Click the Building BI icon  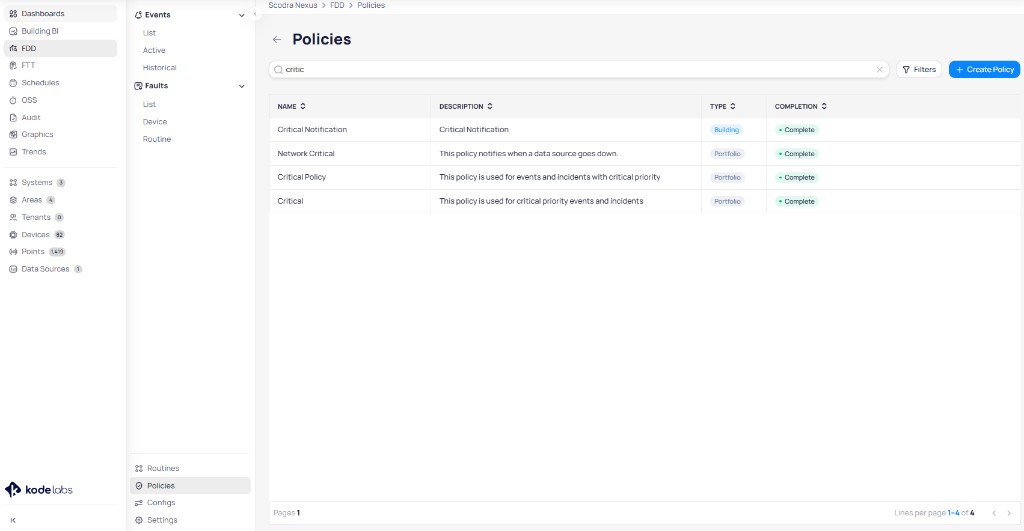click(x=13, y=31)
